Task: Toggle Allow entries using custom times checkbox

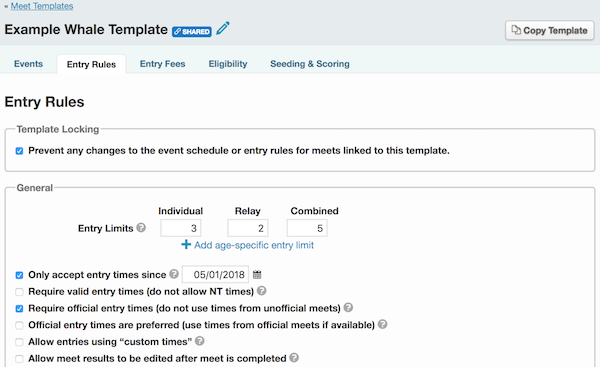Action: point(19,342)
